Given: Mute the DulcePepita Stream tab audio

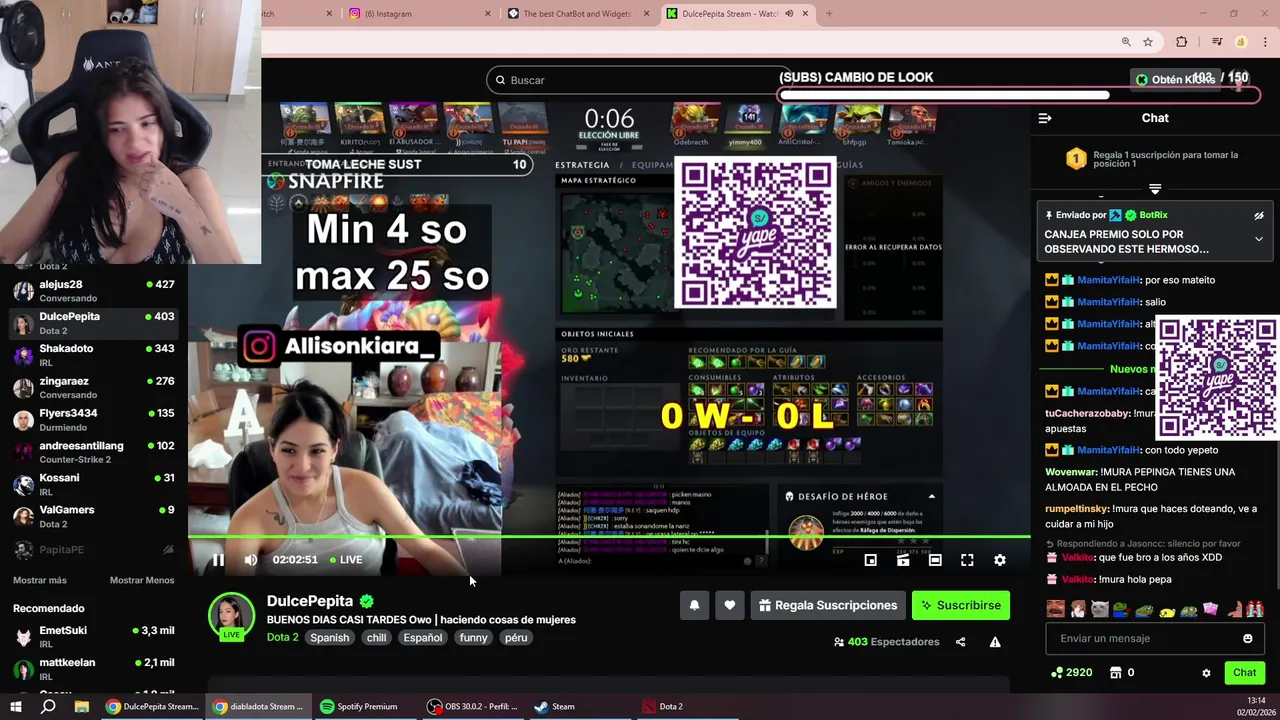Looking at the screenshot, I should click(789, 14).
